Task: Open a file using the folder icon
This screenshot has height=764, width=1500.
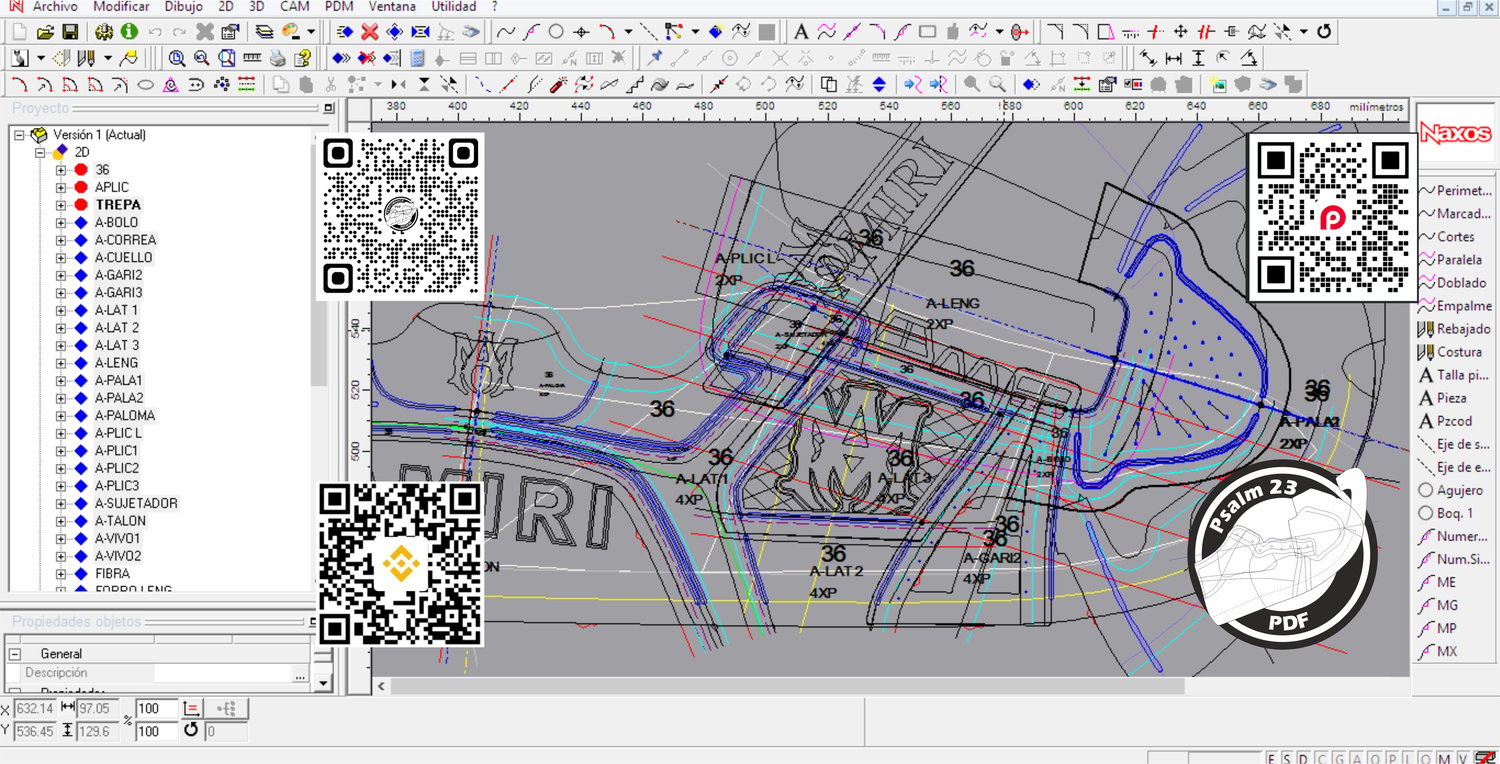Action: click(x=45, y=32)
